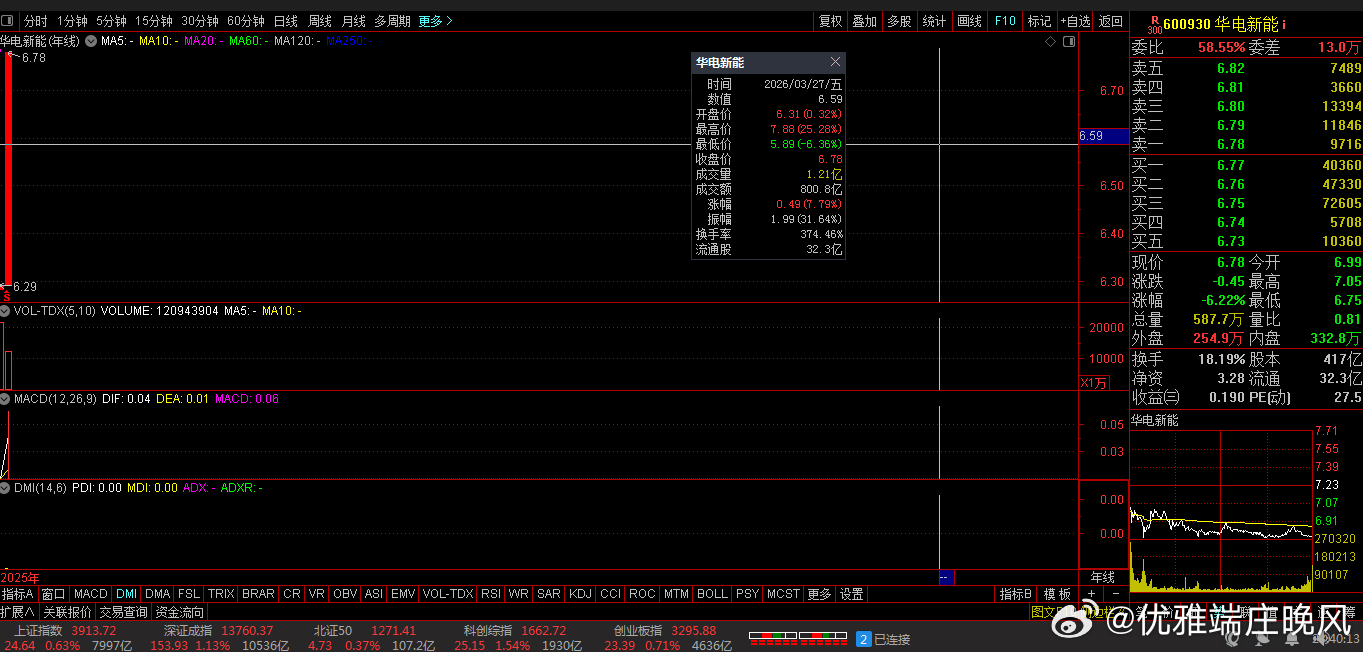Select the 1分钟 period

point(72,20)
